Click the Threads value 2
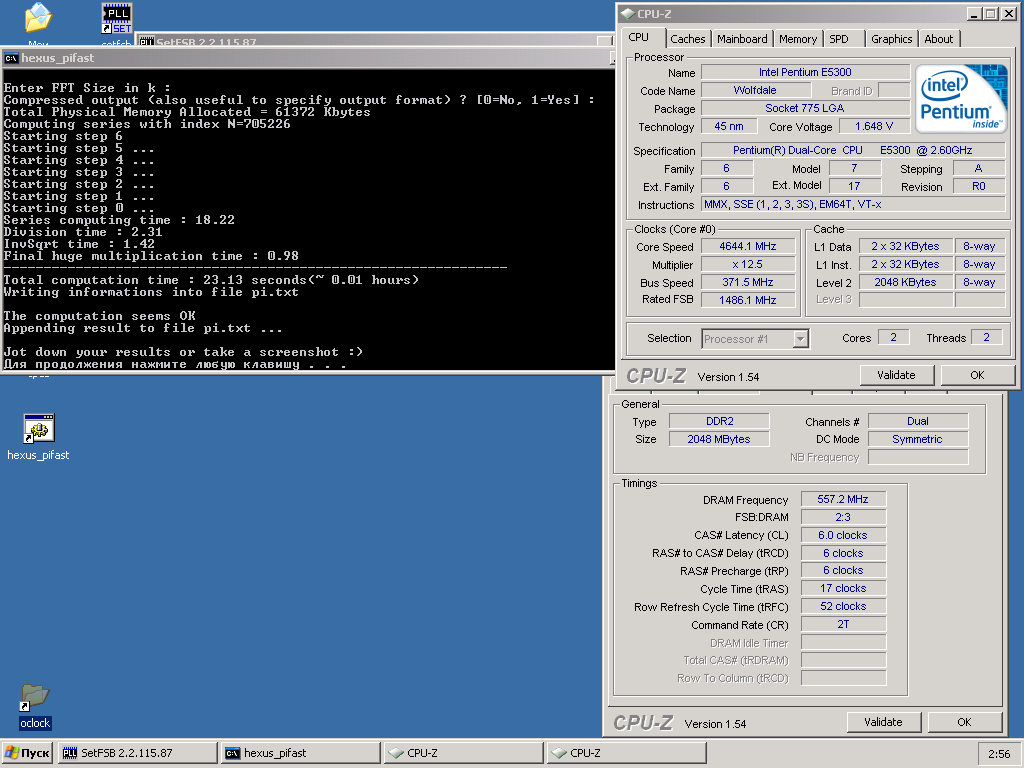Image resolution: width=1024 pixels, height=768 pixels. click(x=987, y=337)
